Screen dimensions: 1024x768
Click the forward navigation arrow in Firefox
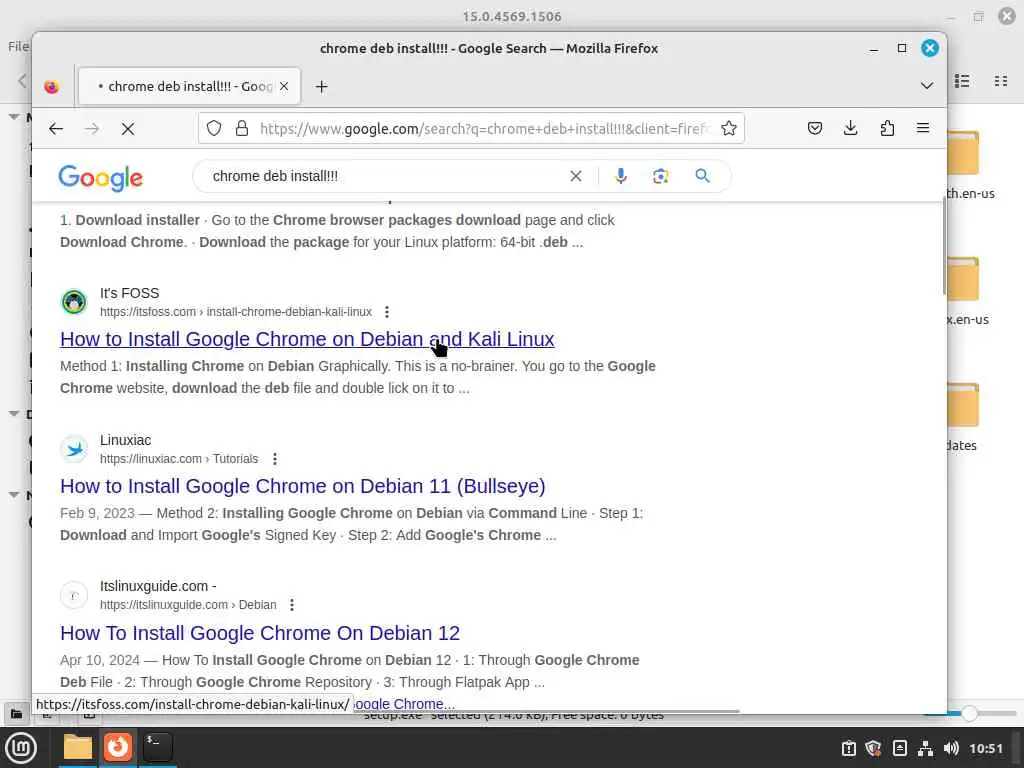[91, 129]
